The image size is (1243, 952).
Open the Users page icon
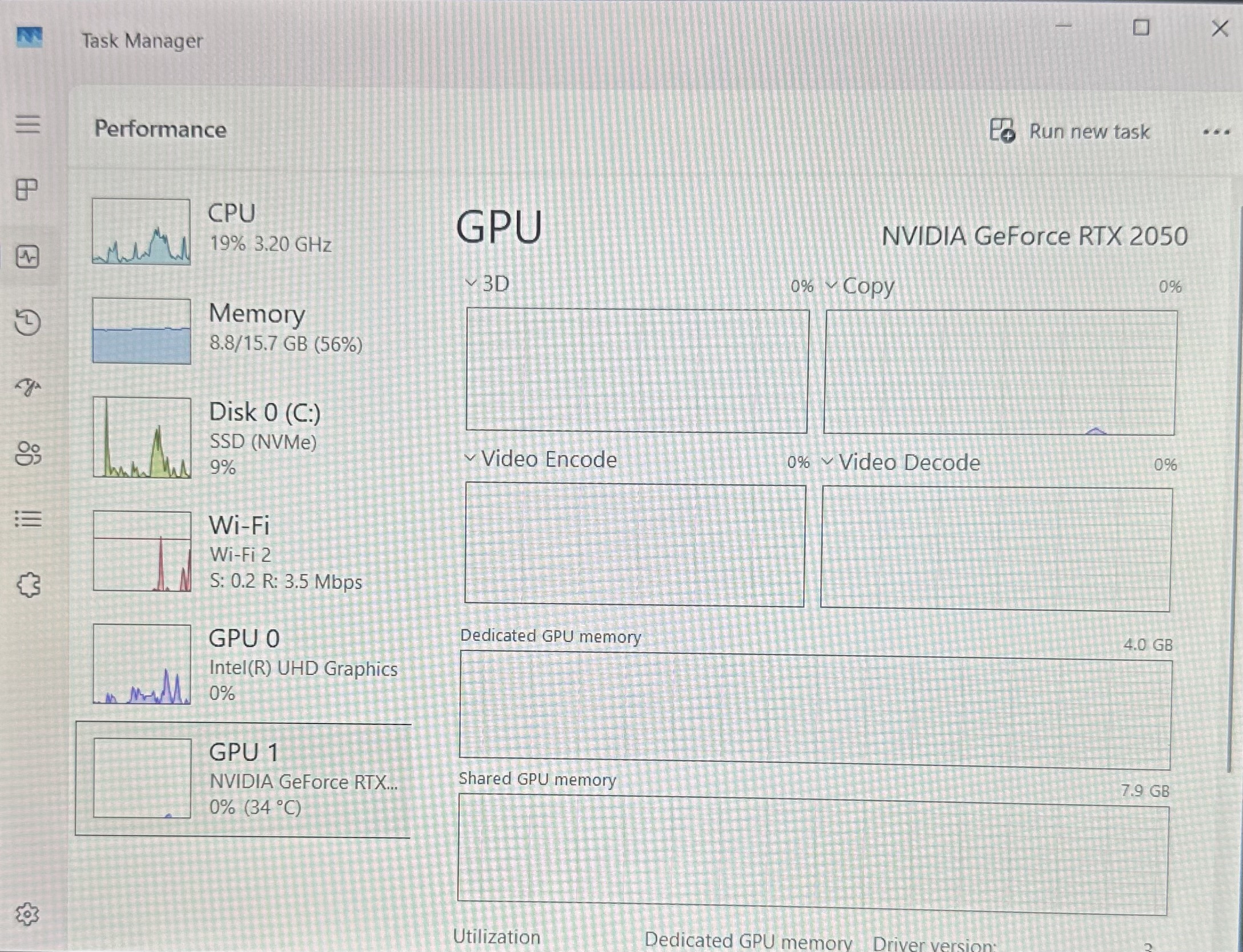pos(27,453)
